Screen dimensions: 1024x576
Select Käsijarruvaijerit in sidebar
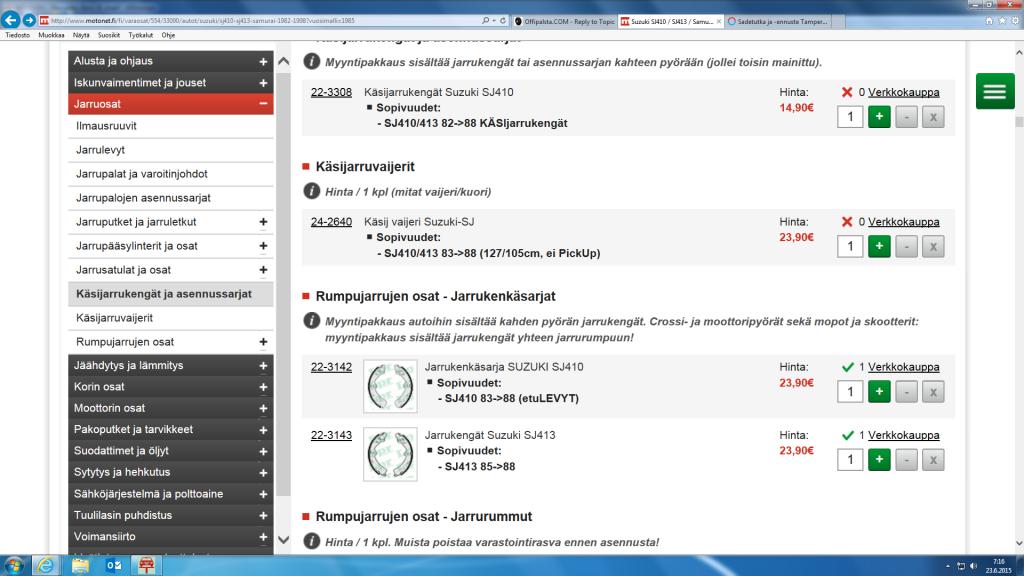[x=170, y=318]
